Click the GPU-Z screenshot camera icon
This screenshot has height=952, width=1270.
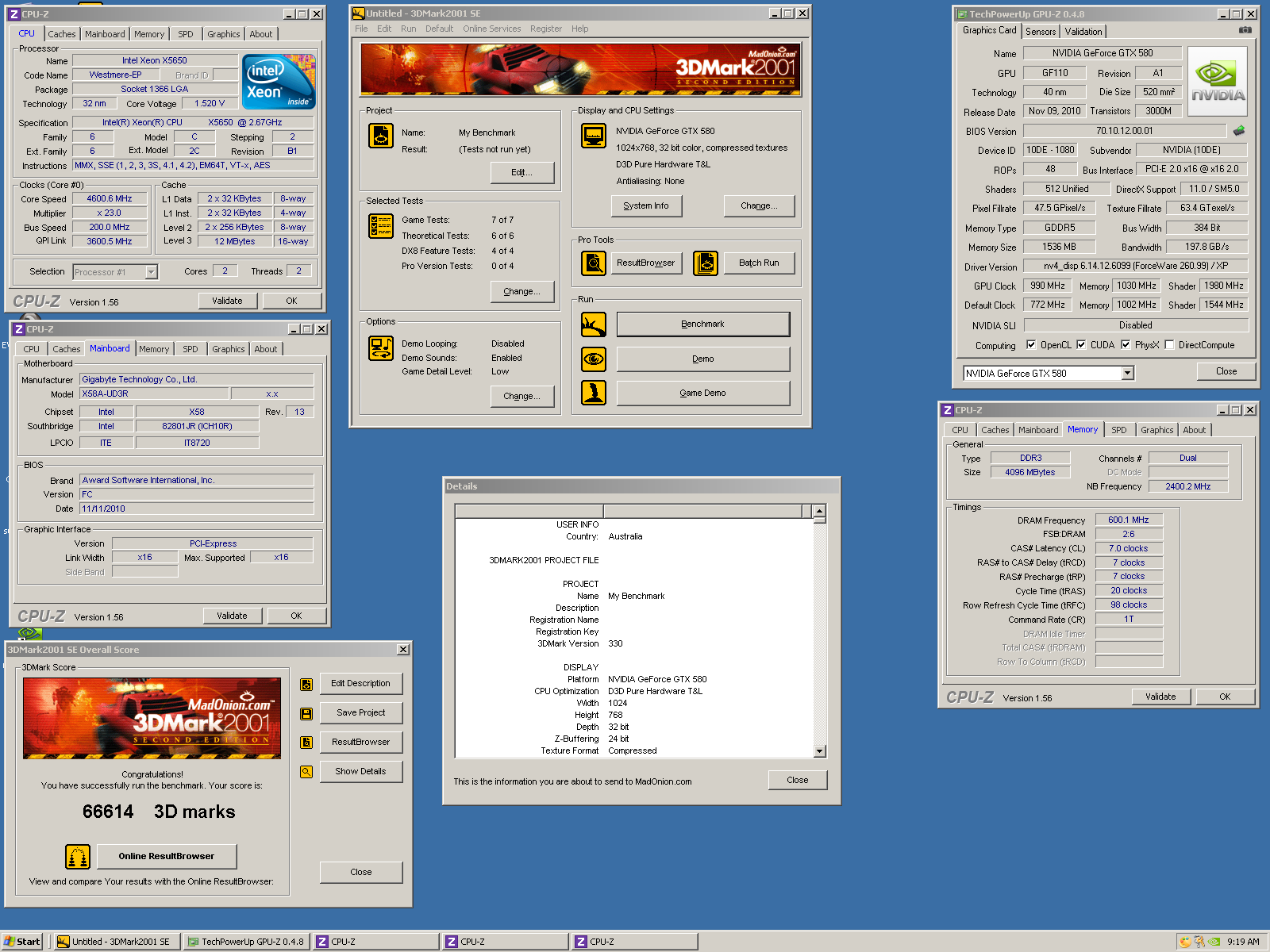click(x=1245, y=30)
